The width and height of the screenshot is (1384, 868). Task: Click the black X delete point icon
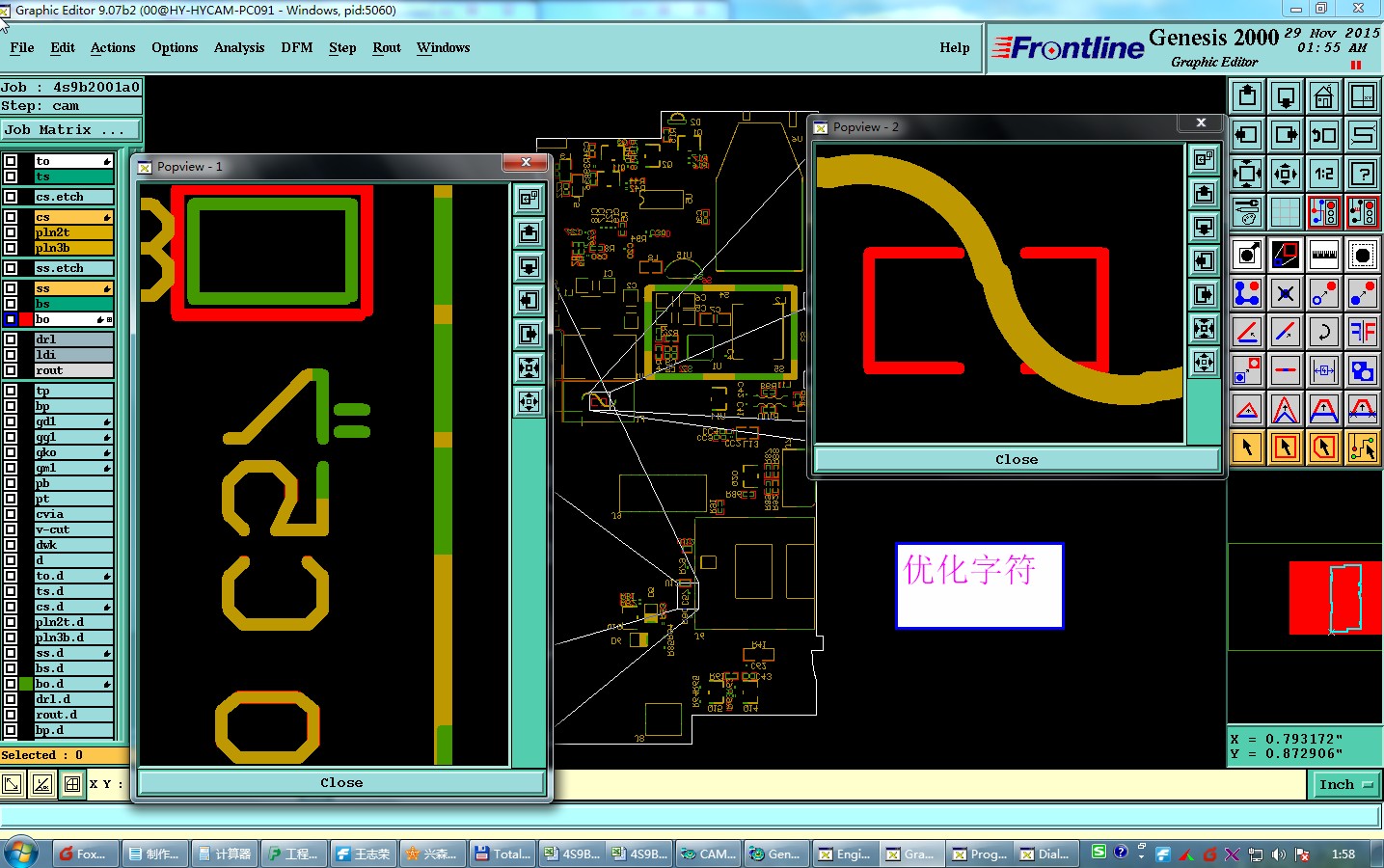[1286, 293]
